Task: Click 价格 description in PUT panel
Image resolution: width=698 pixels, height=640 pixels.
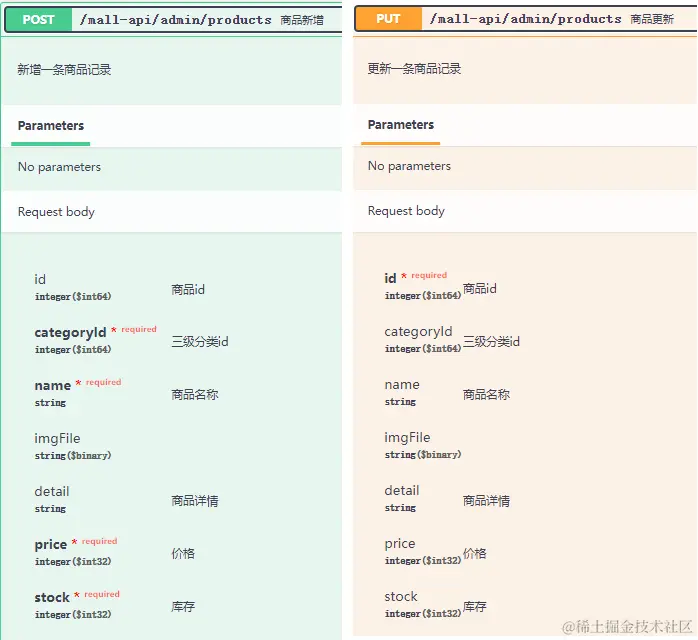Action: [x=475, y=554]
